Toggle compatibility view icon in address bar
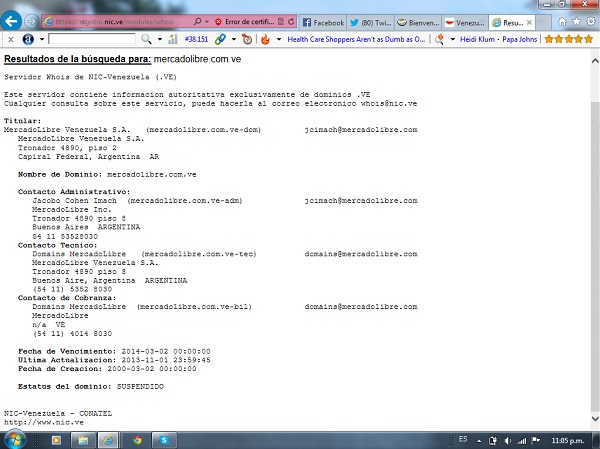Viewport: 600px width, 449px height. coord(281,22)
